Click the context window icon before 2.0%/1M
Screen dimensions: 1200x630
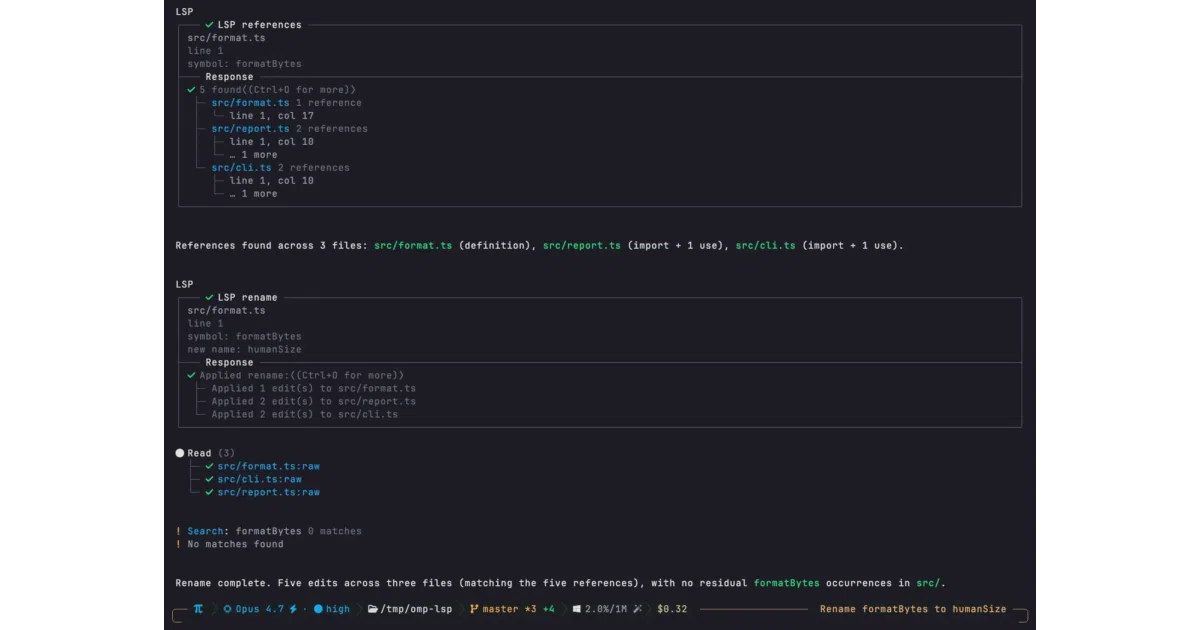tap(577, 608)
